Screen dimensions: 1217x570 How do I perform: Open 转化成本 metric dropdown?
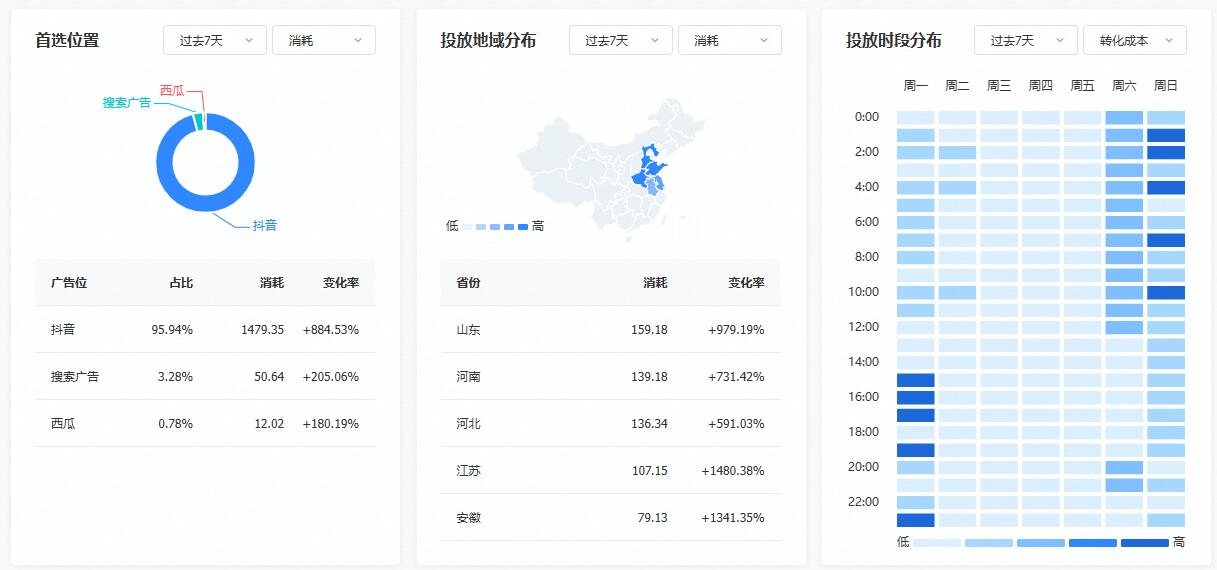1135,40
